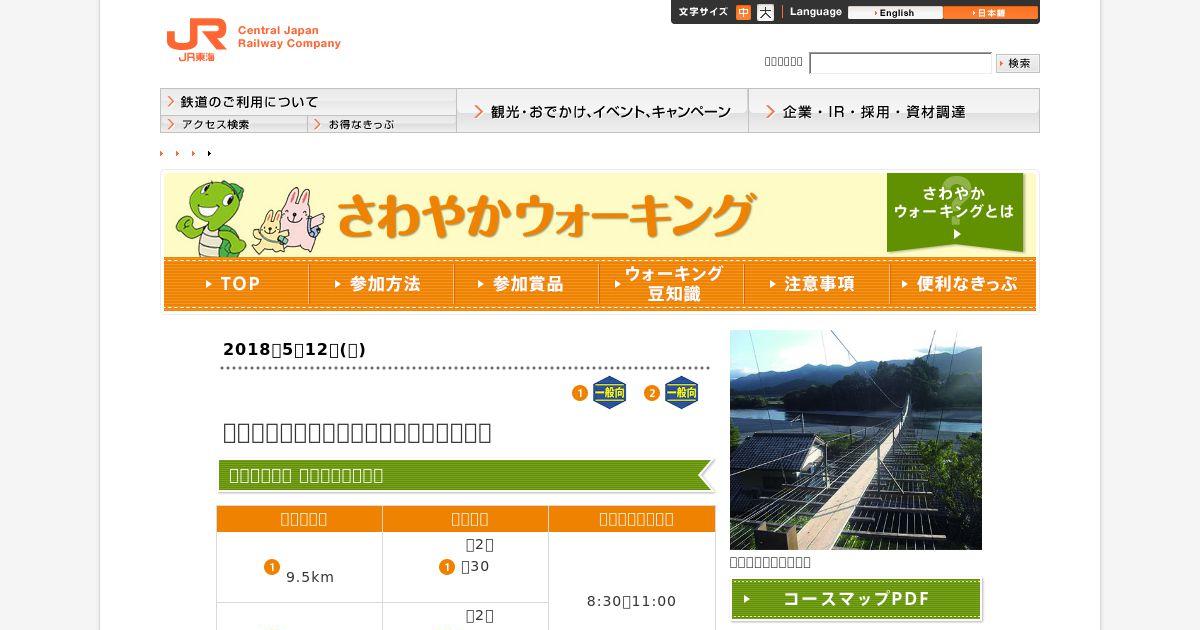Click the 2018 5 12 date heading
The width and height of the screenshot is (1200, 630).
(294, 349)
